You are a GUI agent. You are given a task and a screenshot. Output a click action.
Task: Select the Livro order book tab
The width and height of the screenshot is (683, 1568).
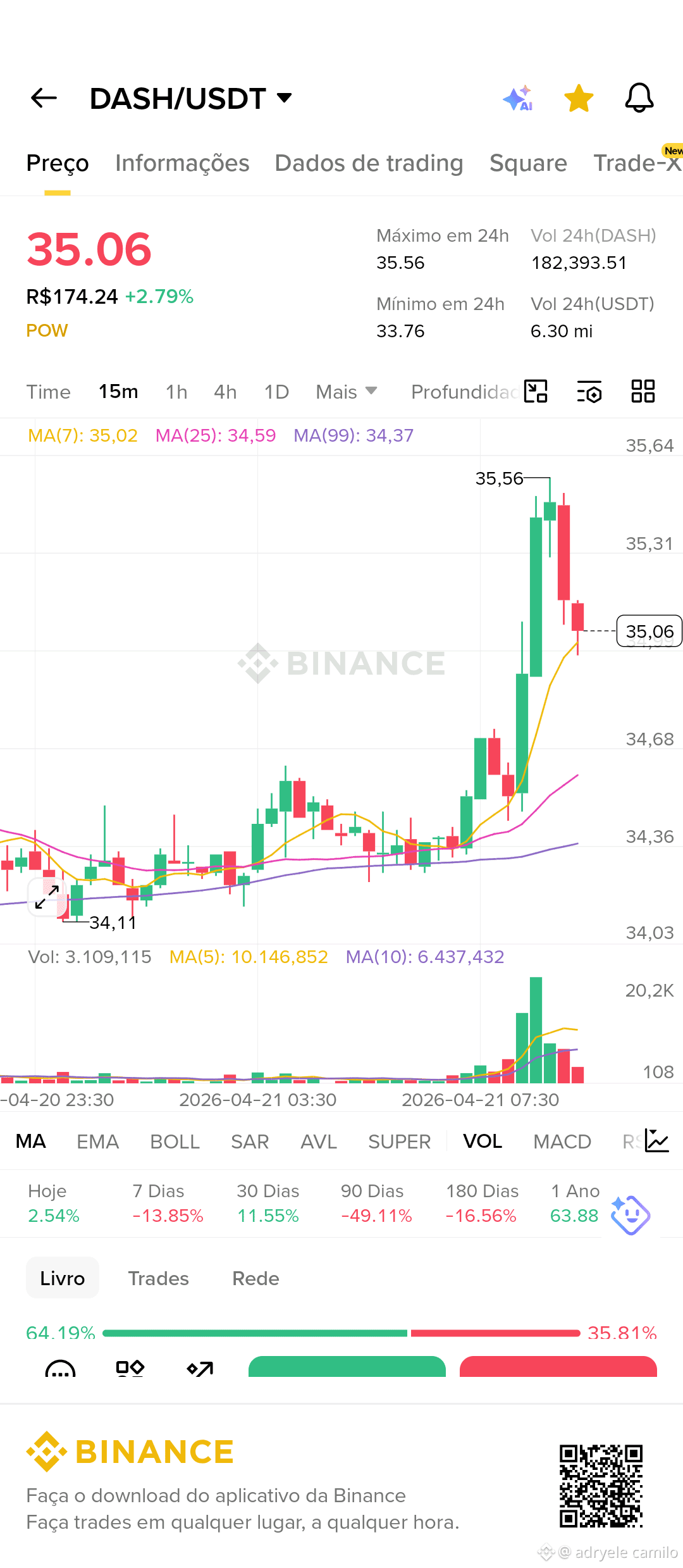click(63, 1278)
